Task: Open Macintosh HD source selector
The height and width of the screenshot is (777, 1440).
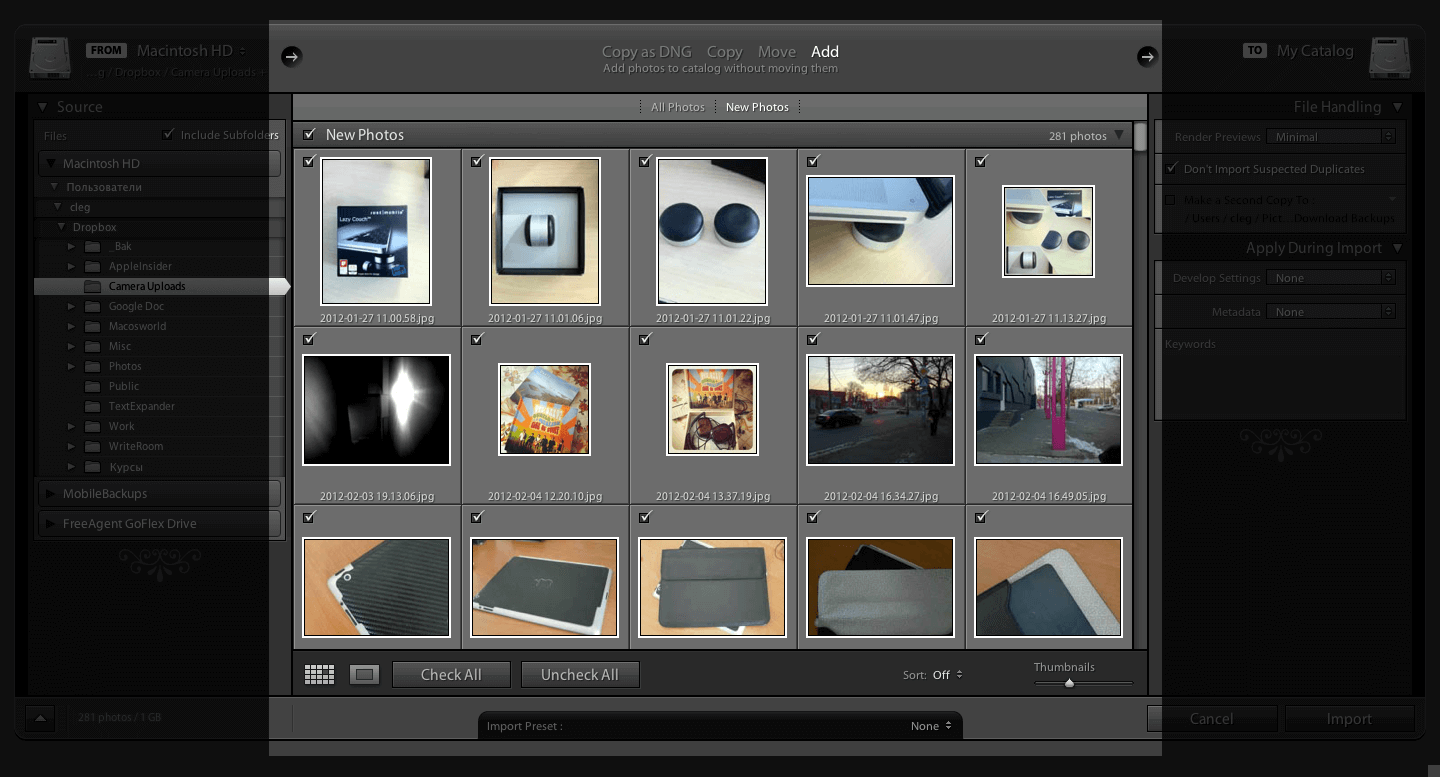Action: [x=191, y=51]
